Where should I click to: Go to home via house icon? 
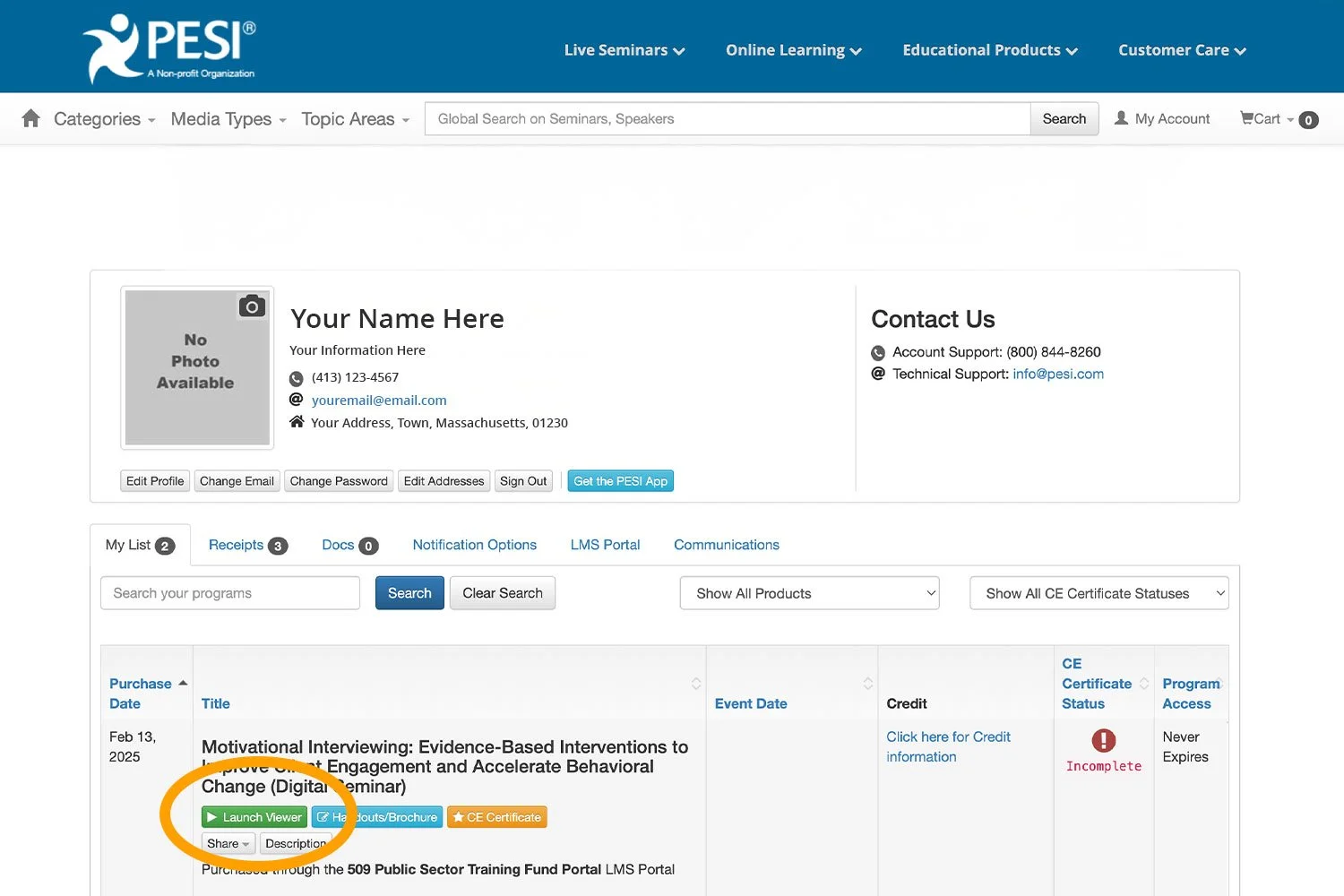31,118
